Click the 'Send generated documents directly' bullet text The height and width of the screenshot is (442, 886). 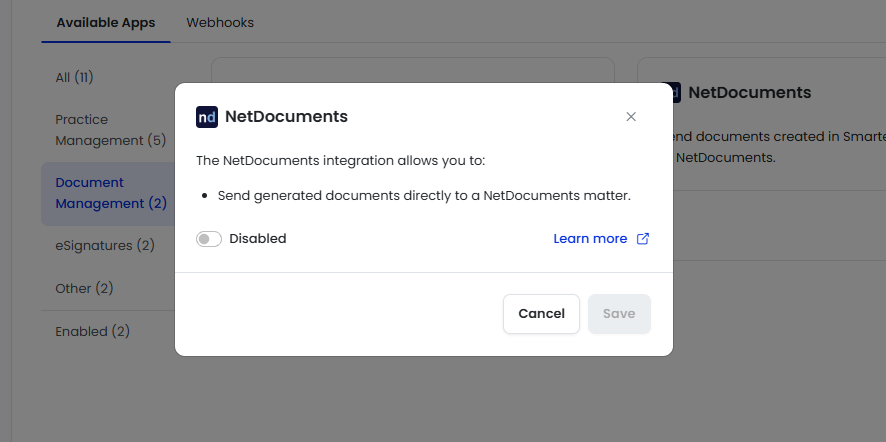(424, 196)
